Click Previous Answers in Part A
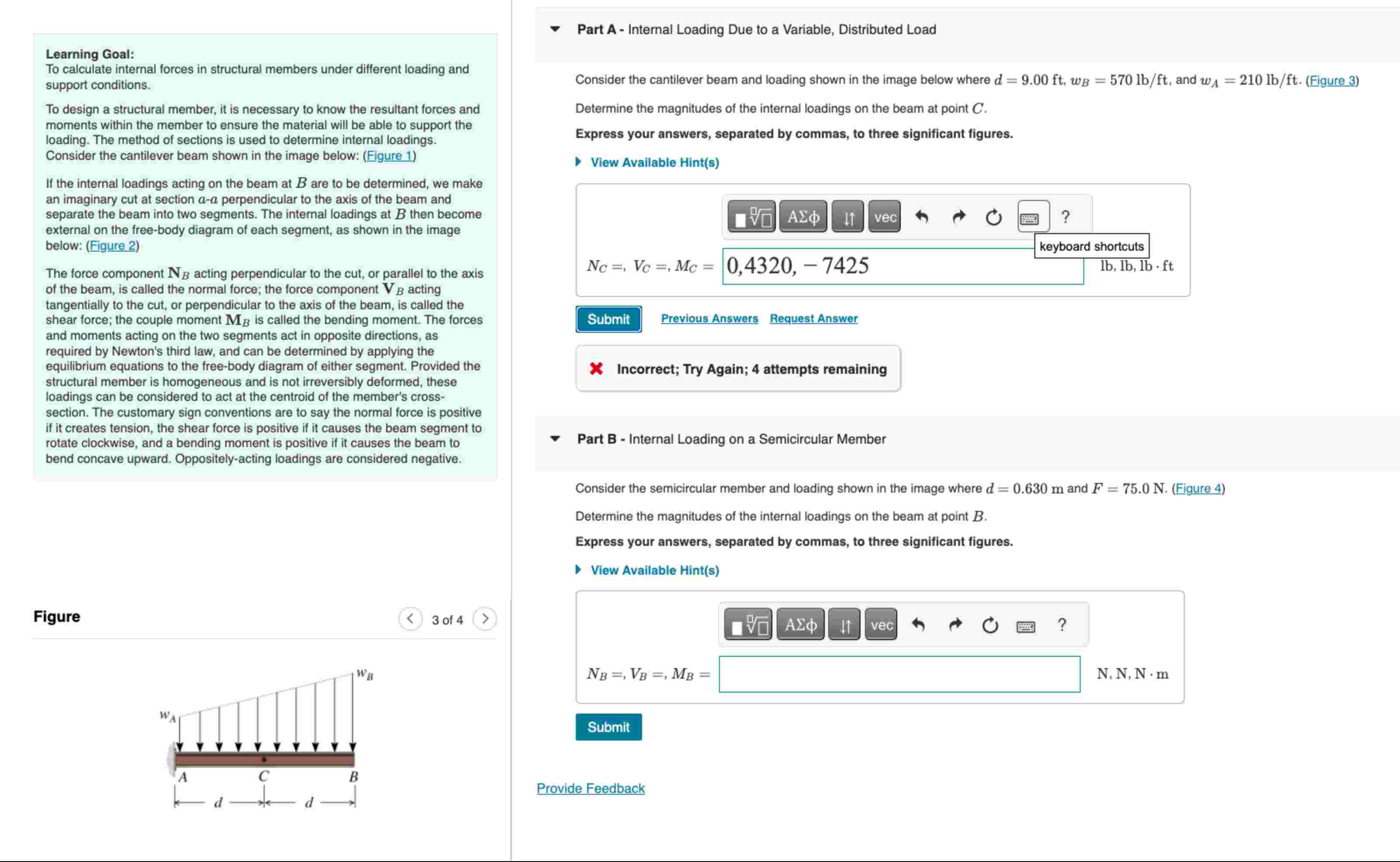Viewport: 1400px width, 862px height. 709,318
